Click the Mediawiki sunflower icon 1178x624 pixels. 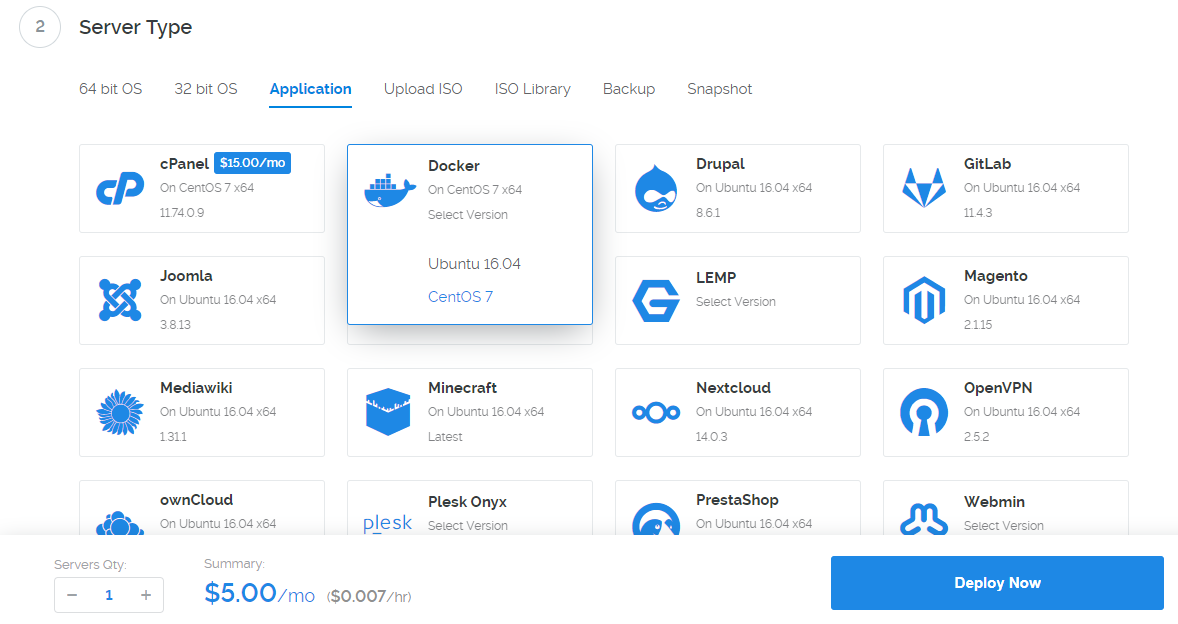coord(120,412)
